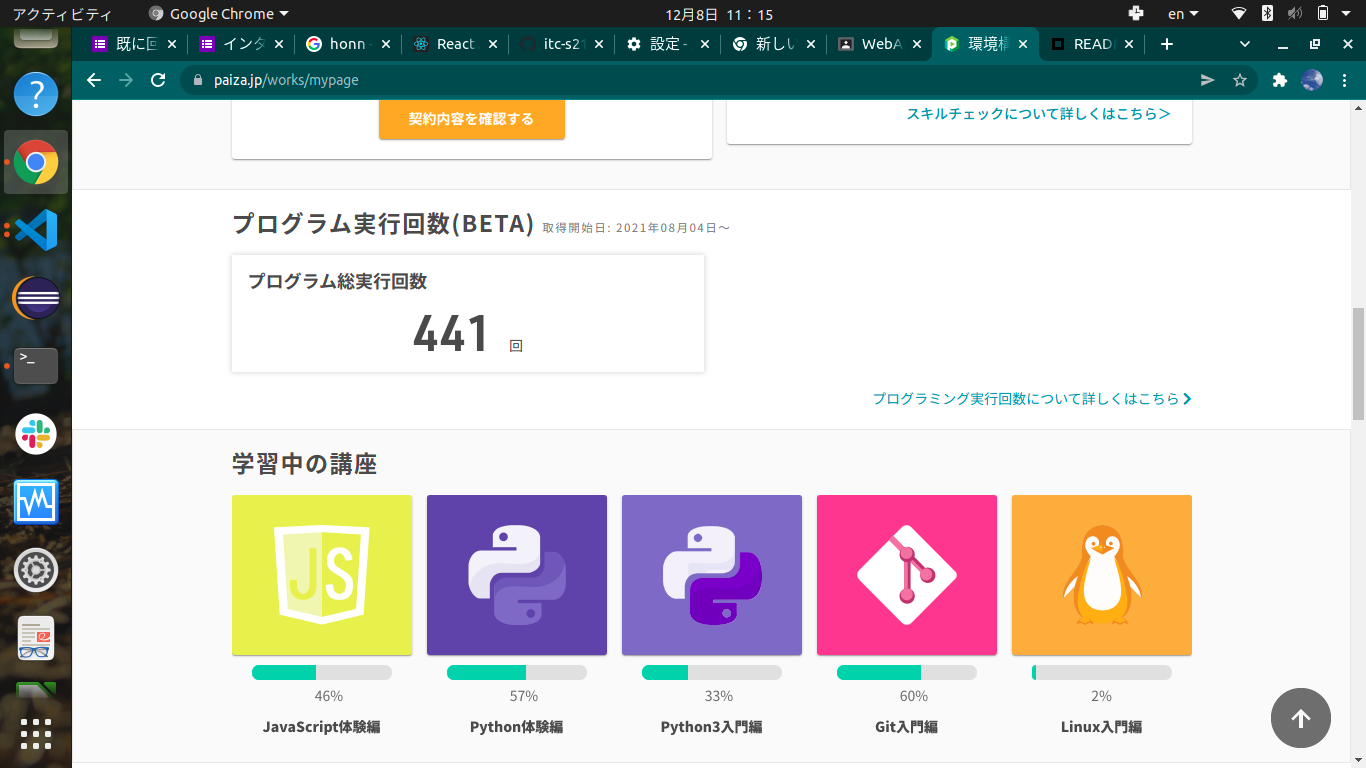Click the send-to-your-devices arrow icon
This screenshot has height=768, width=1366.
point(1206,80)
